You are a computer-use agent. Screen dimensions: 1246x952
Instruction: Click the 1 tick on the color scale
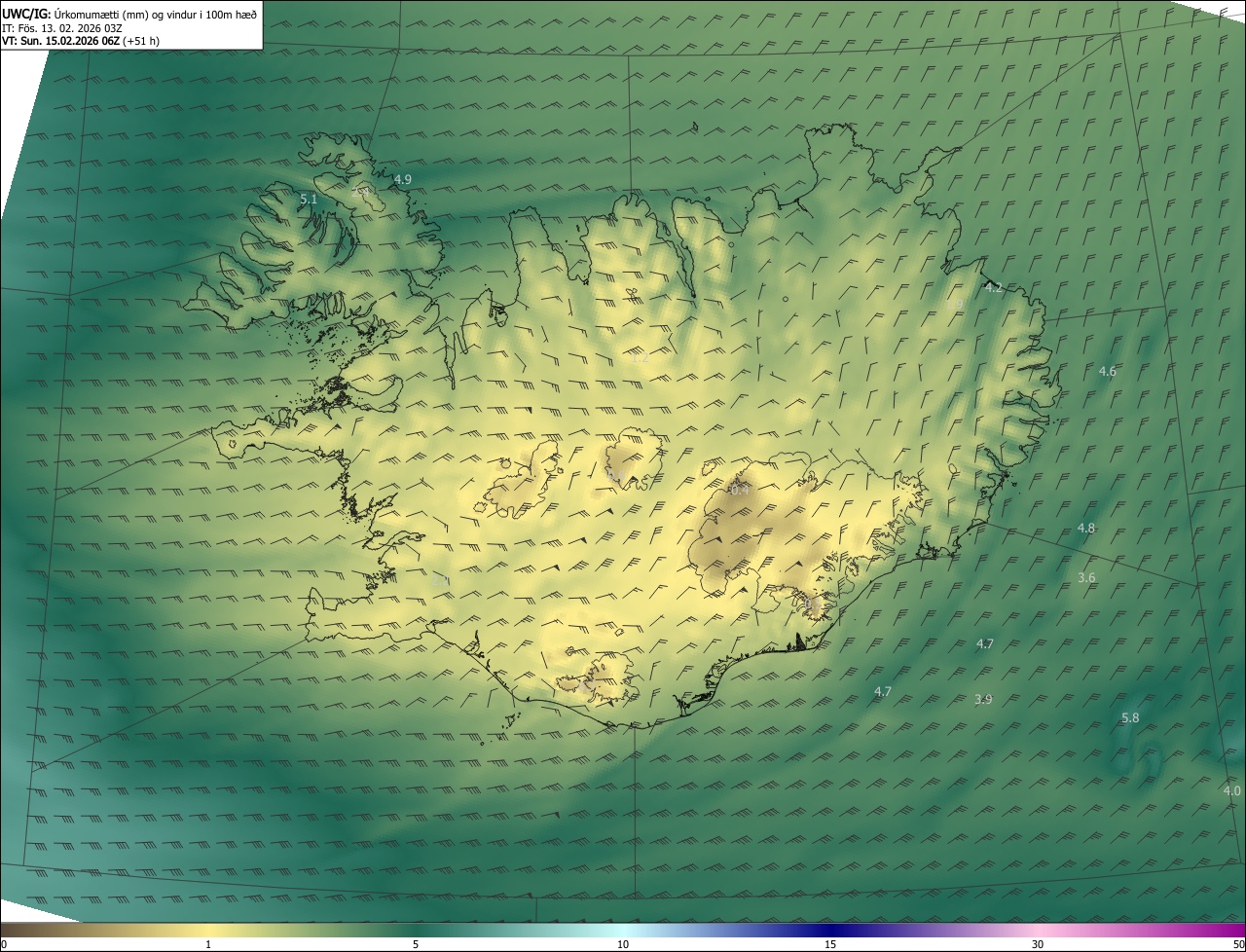tap(208, 944)
